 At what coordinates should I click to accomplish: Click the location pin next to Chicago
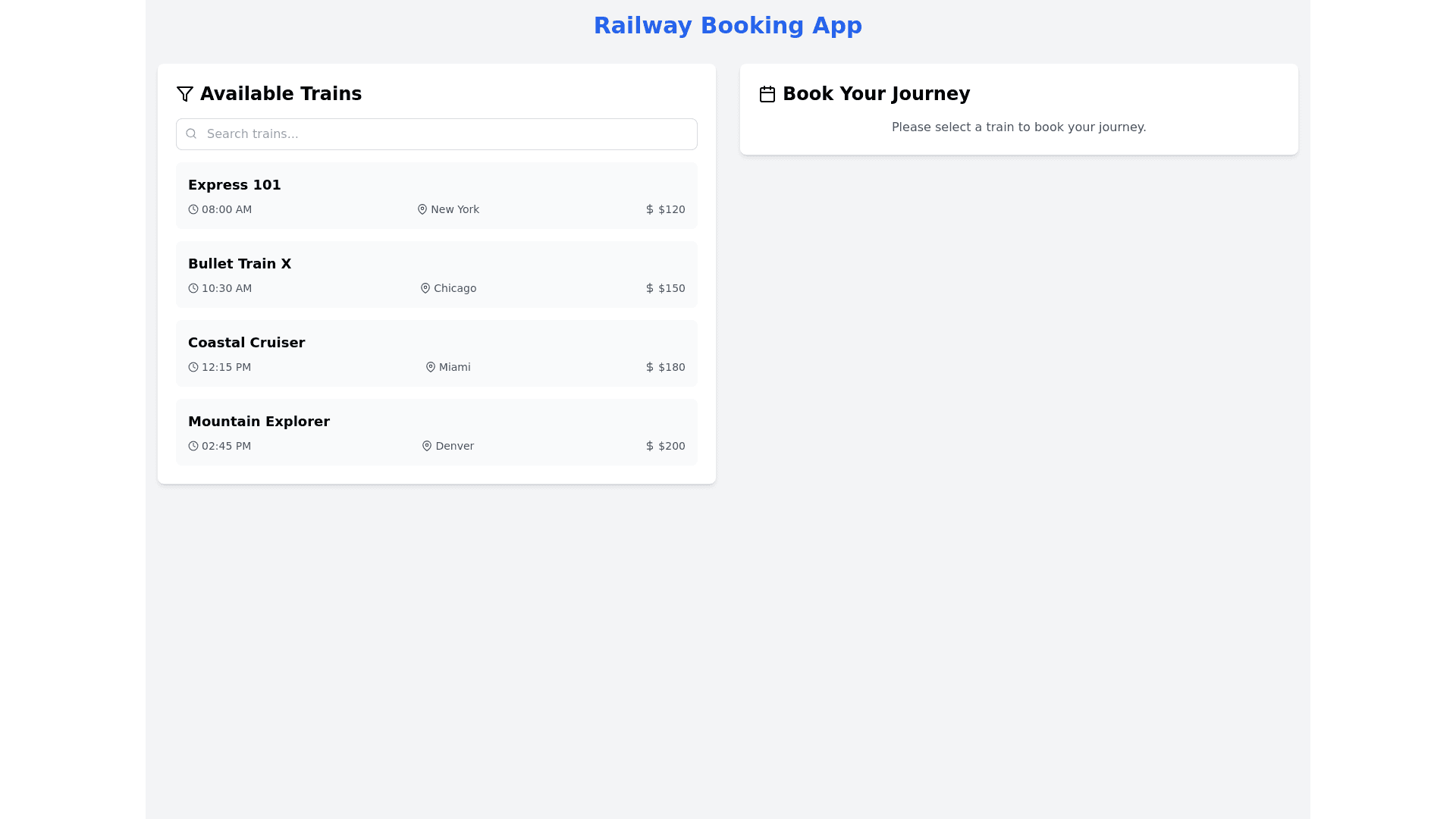pyautogui.click(x=425, y=288)
